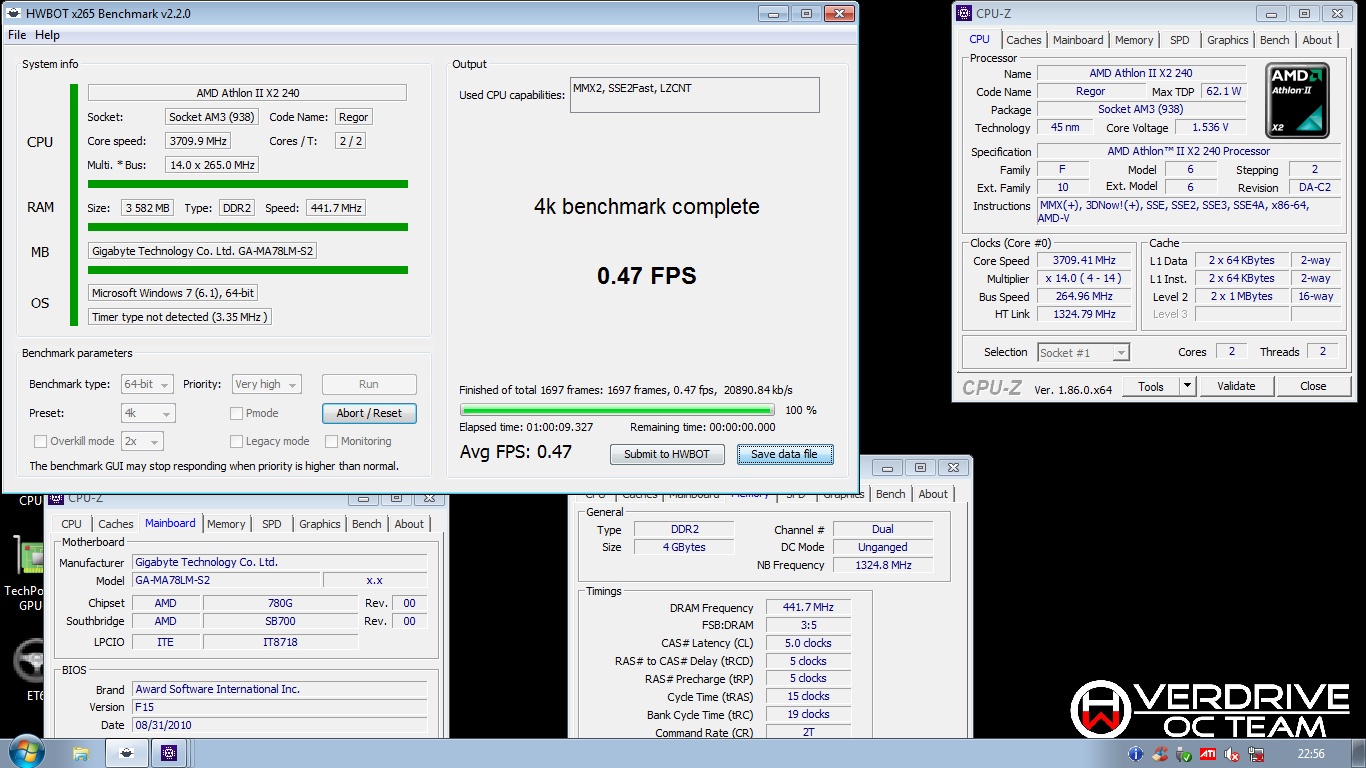
Task: Click the CPU-Z title icon in the CPU window
Action: point(963,13)
